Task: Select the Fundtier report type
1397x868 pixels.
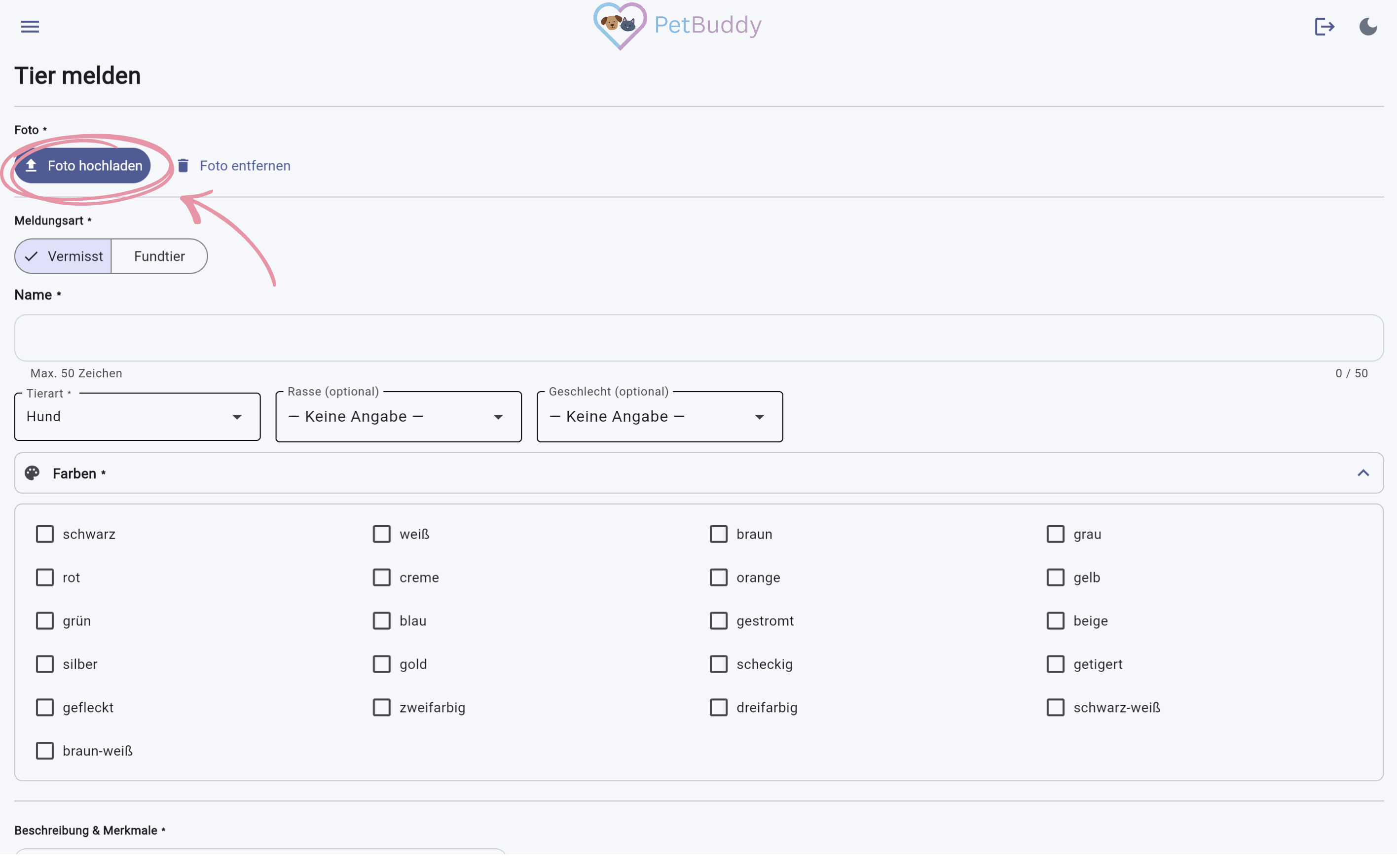Action: point(159,256)
